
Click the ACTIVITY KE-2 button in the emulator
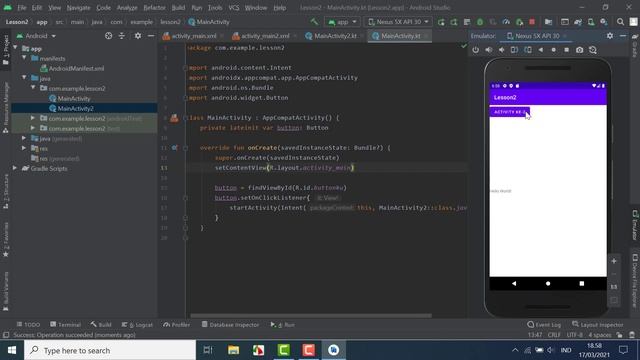tap(509, 111)
